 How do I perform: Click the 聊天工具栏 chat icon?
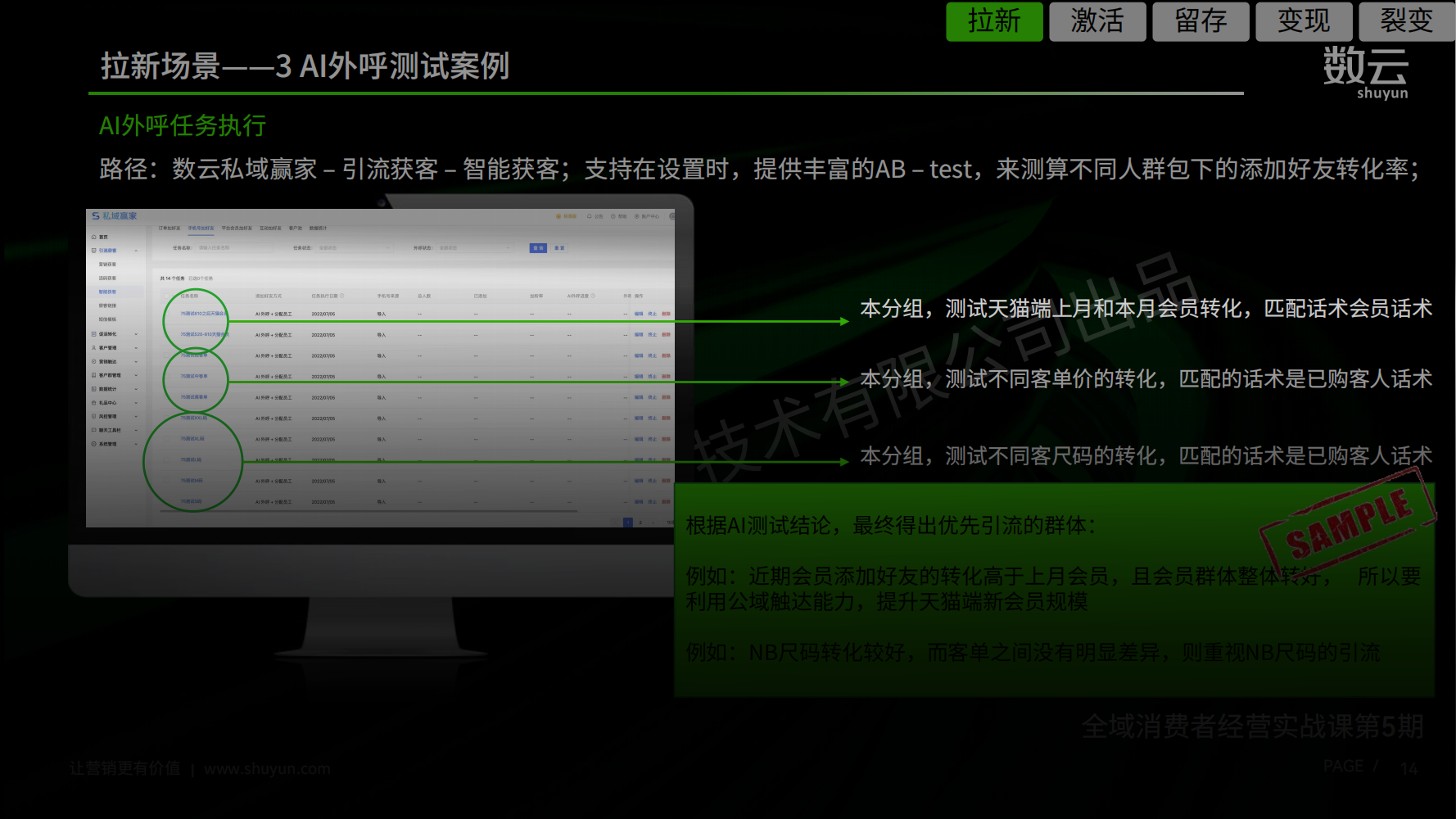93,430
